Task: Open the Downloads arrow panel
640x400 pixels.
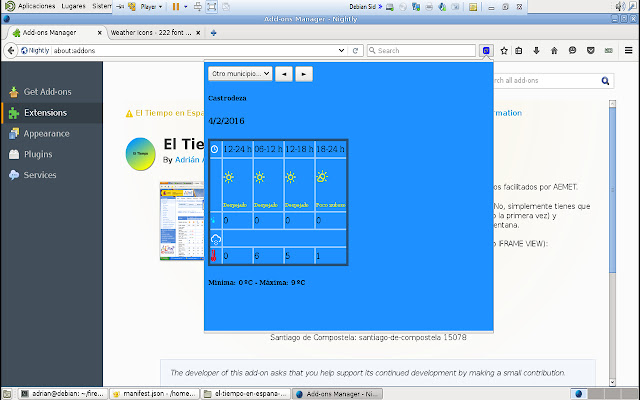Action: click(x=536, y=51)
